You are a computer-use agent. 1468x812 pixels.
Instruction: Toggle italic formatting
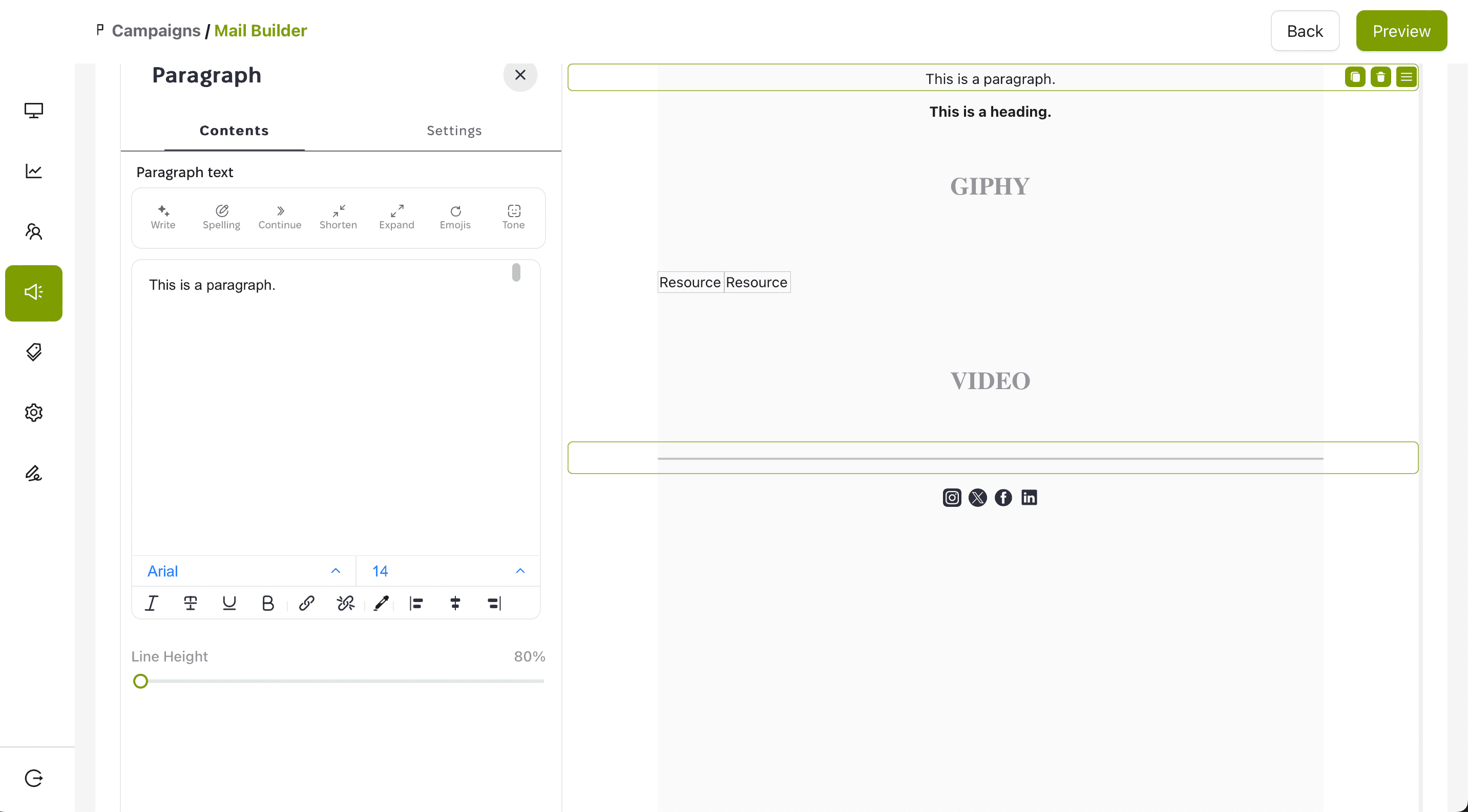tap(152, 603)
